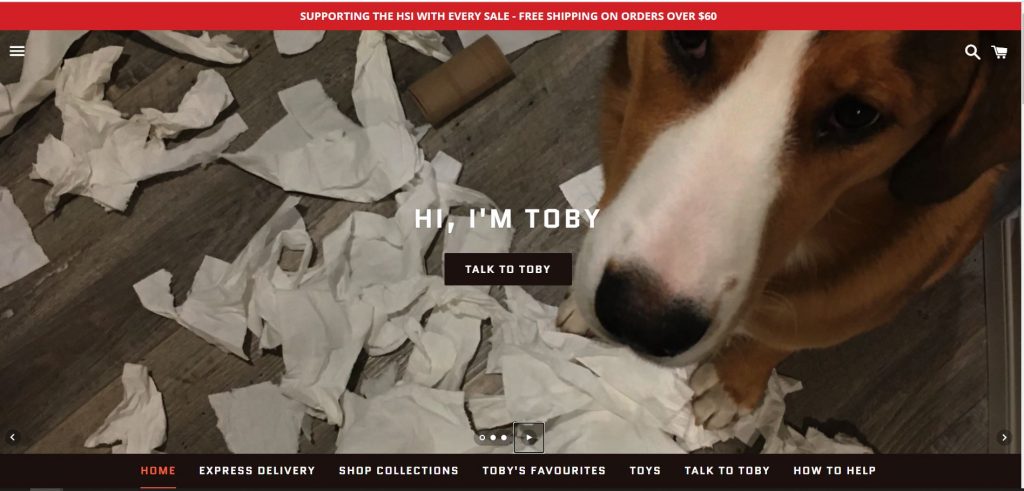Open the Toys nav item
This screenshot has height=491, width=1024.
645,470
